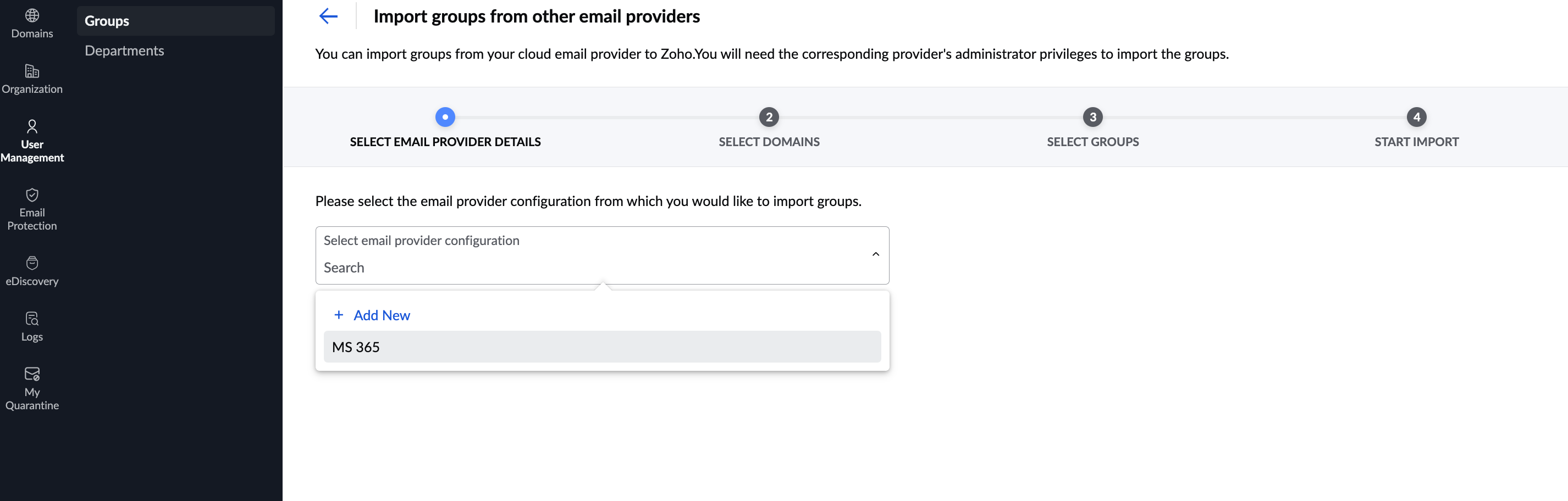Switch to the Departments menu item
The image size is (1568, 501).
click(124, 51)
